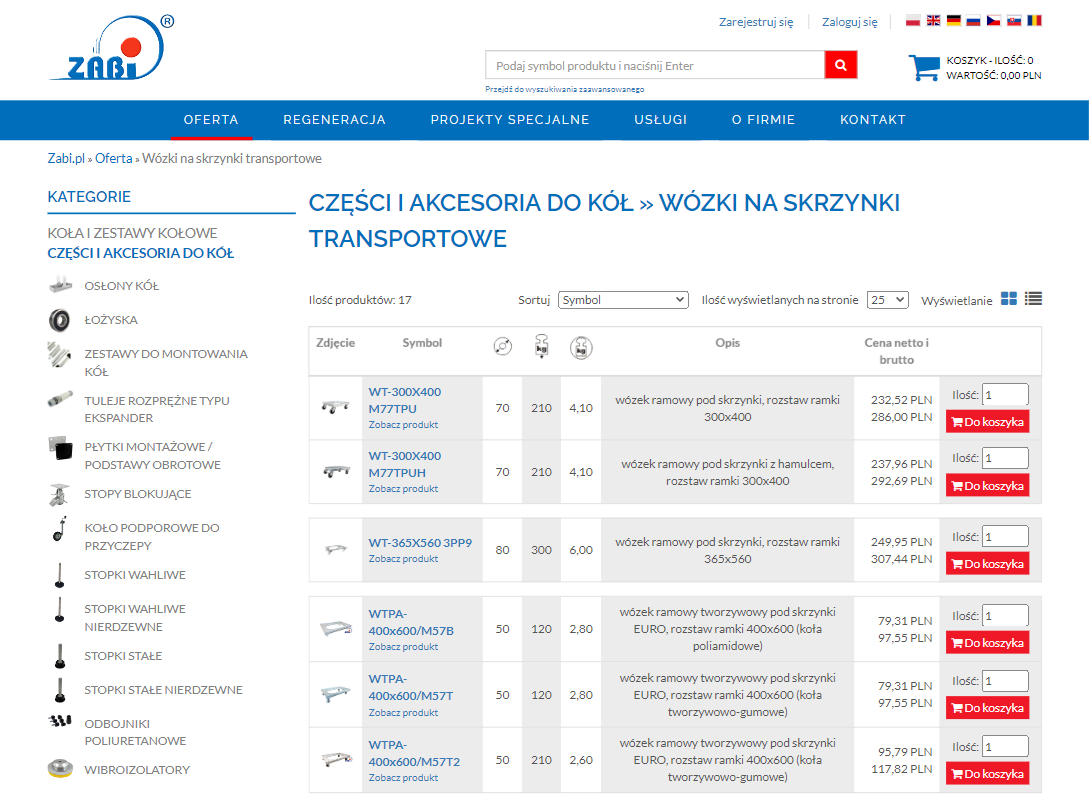Click Oferta breadcrumb link
This screenshot has width=1089, height=796.
(x=113, y=158)
